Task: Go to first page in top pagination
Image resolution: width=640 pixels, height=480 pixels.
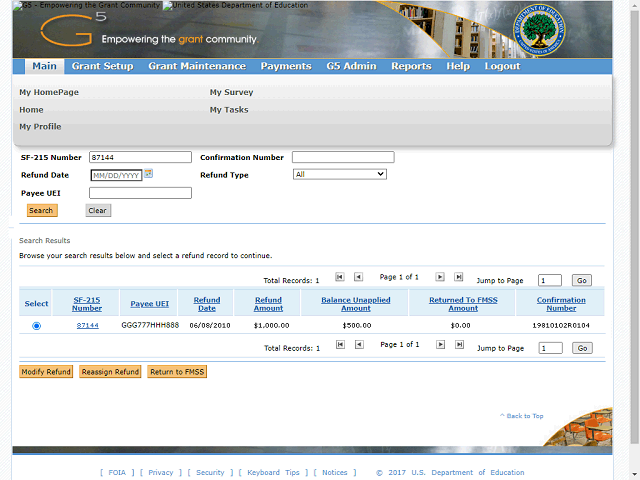Action: pos(340,277)
